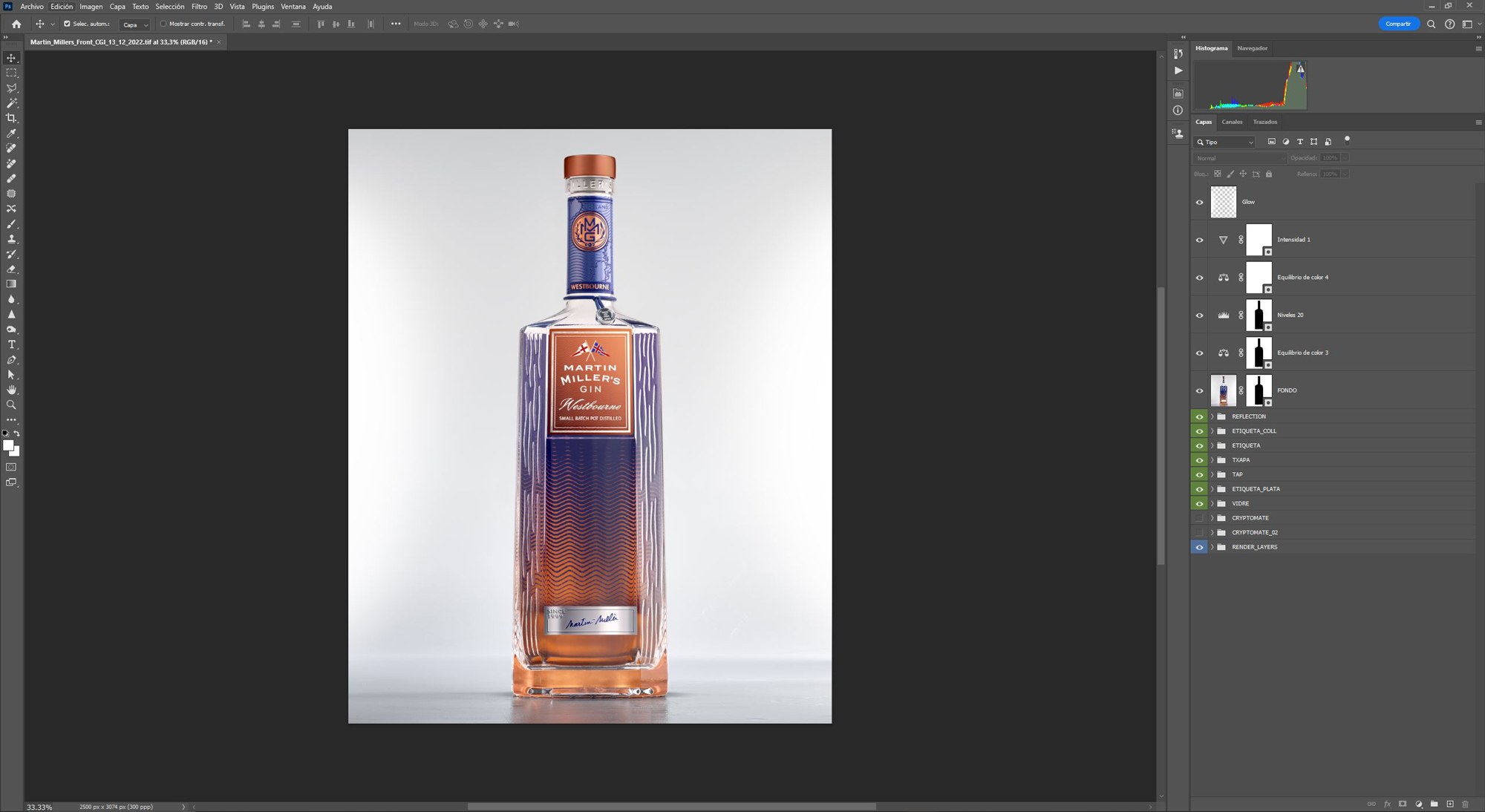Hide the Glow layer
1485x812 pixels.
tap(1199, 202)
